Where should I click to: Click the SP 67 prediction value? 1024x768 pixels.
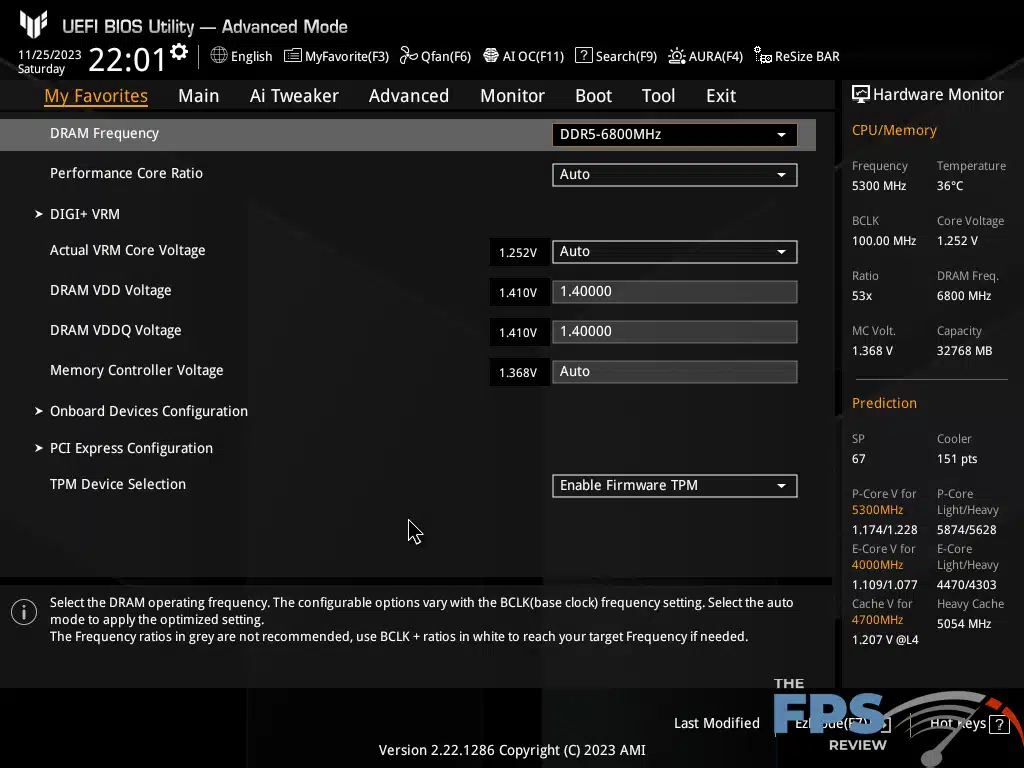coord(858,459)
